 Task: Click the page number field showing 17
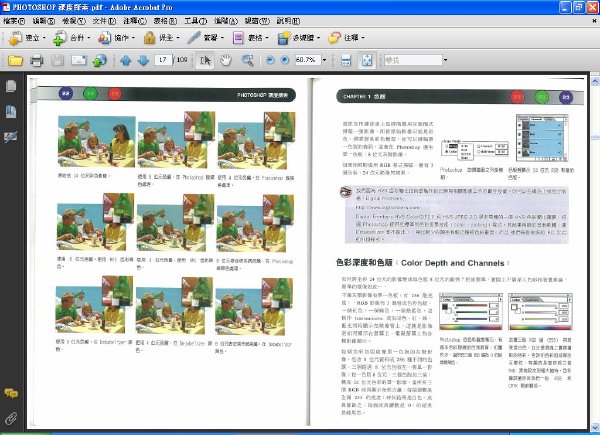(x=163, y=60)
